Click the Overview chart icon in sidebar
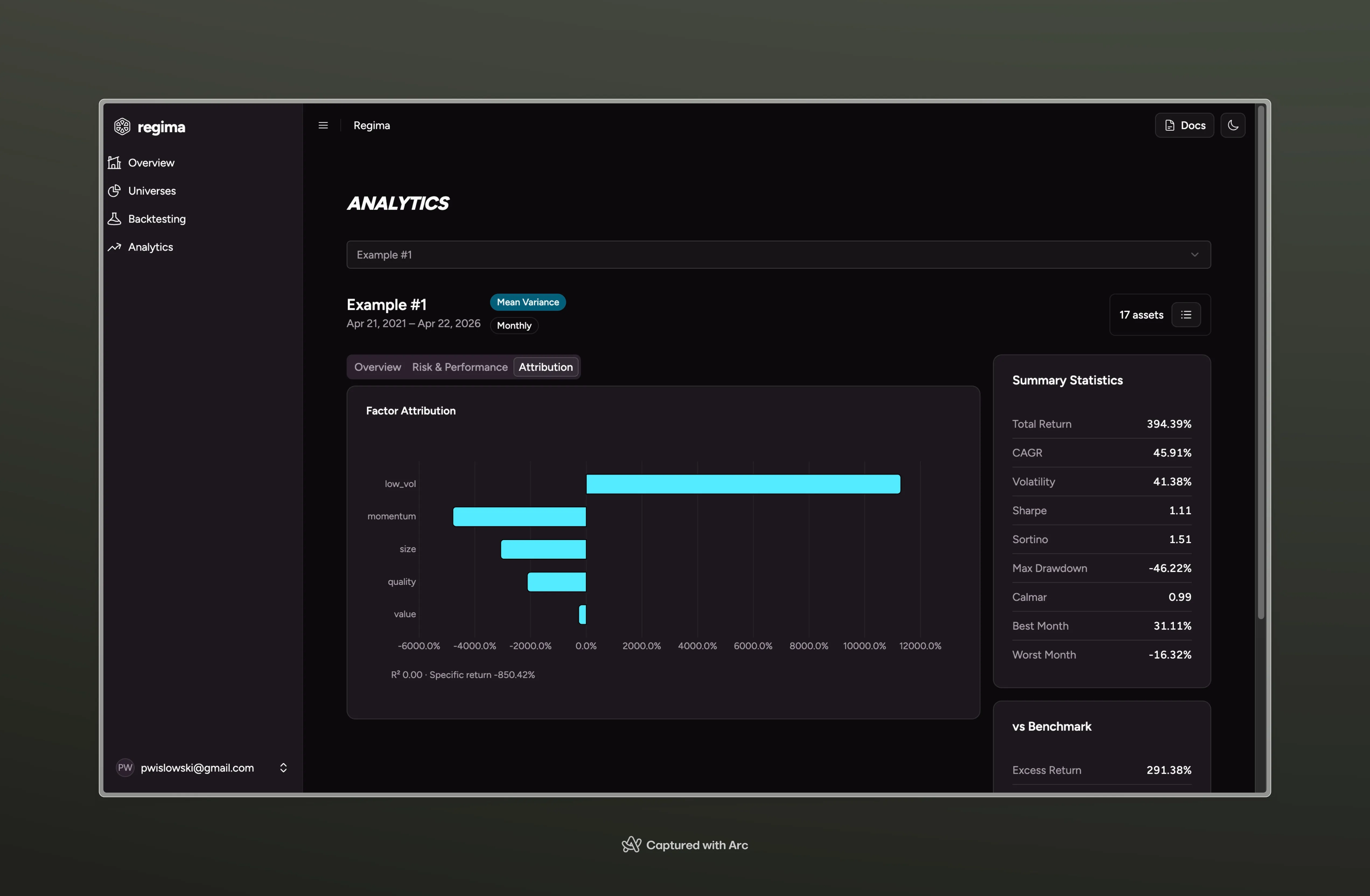This screenshot has width=1370, height=896. (114, 163)
